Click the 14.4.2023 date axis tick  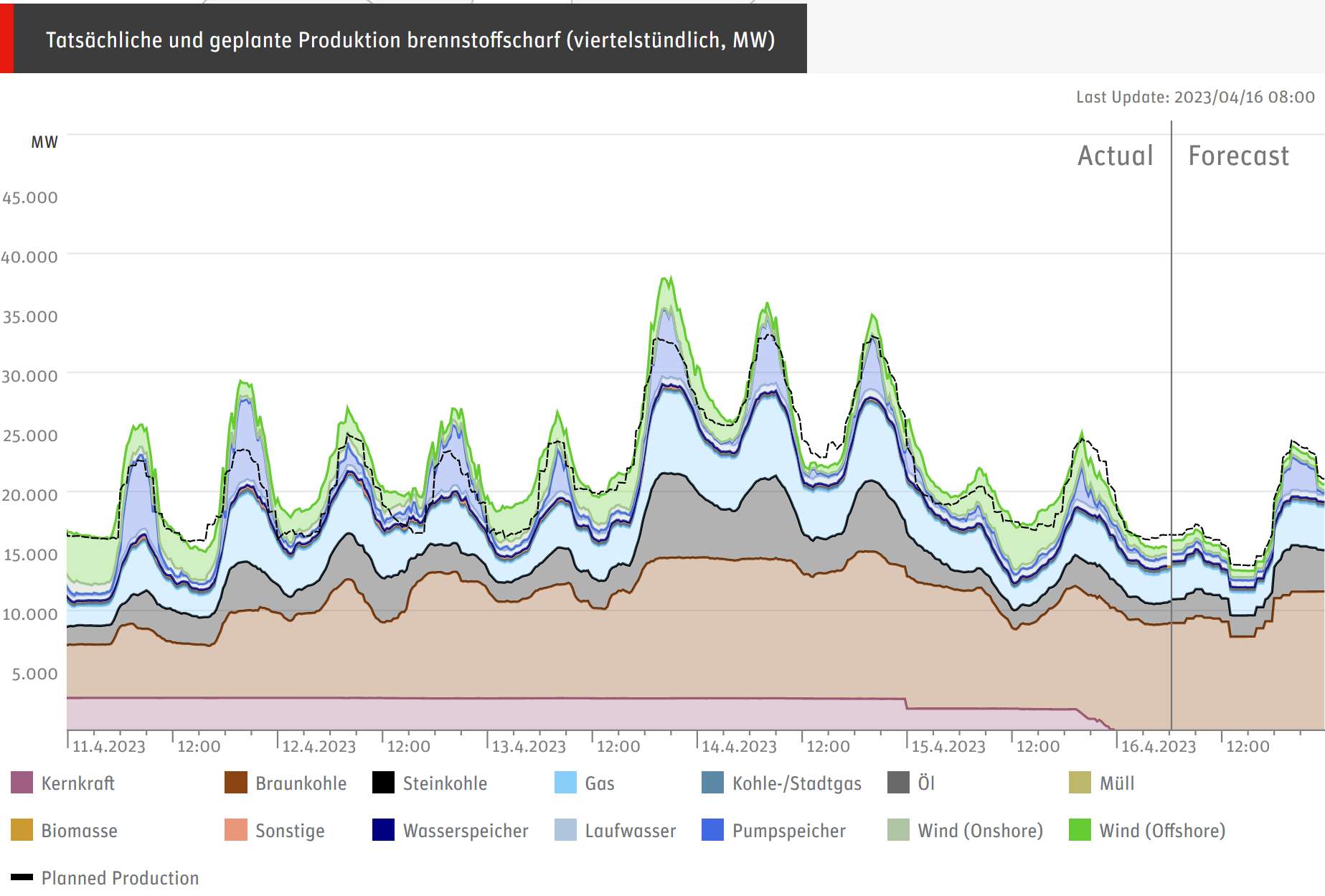click(739, 746)
